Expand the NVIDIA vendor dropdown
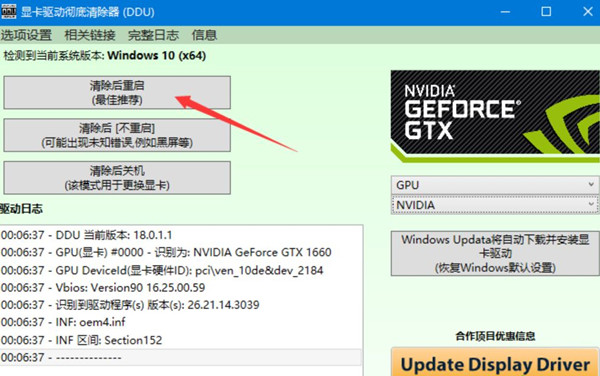This screenshot has width=600, height=376. [495, 205]
